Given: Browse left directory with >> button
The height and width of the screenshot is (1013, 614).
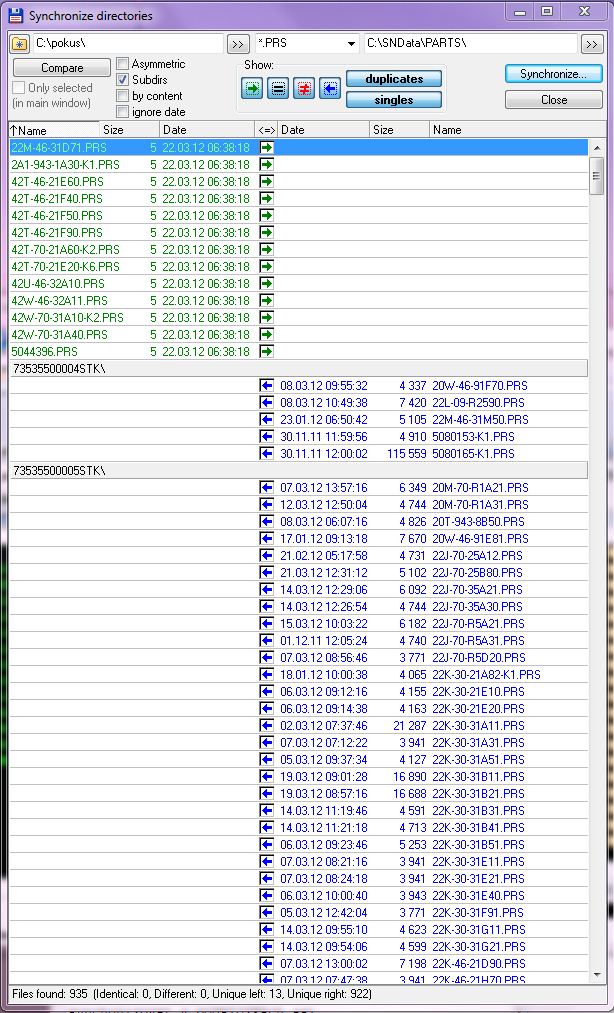Looking at the screenshot, I should 238,44.
